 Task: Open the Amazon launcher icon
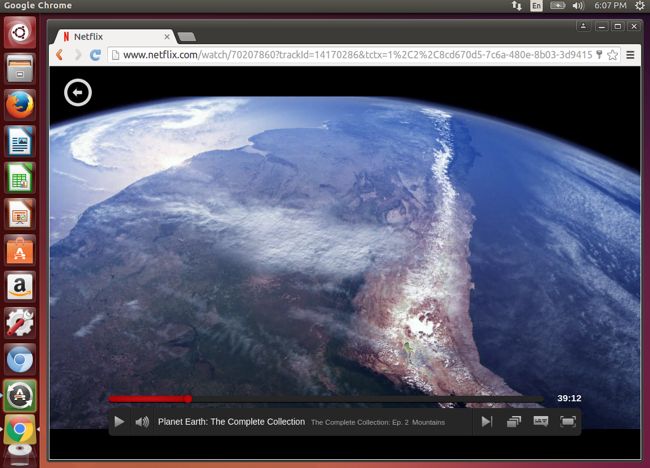point(19,286)
